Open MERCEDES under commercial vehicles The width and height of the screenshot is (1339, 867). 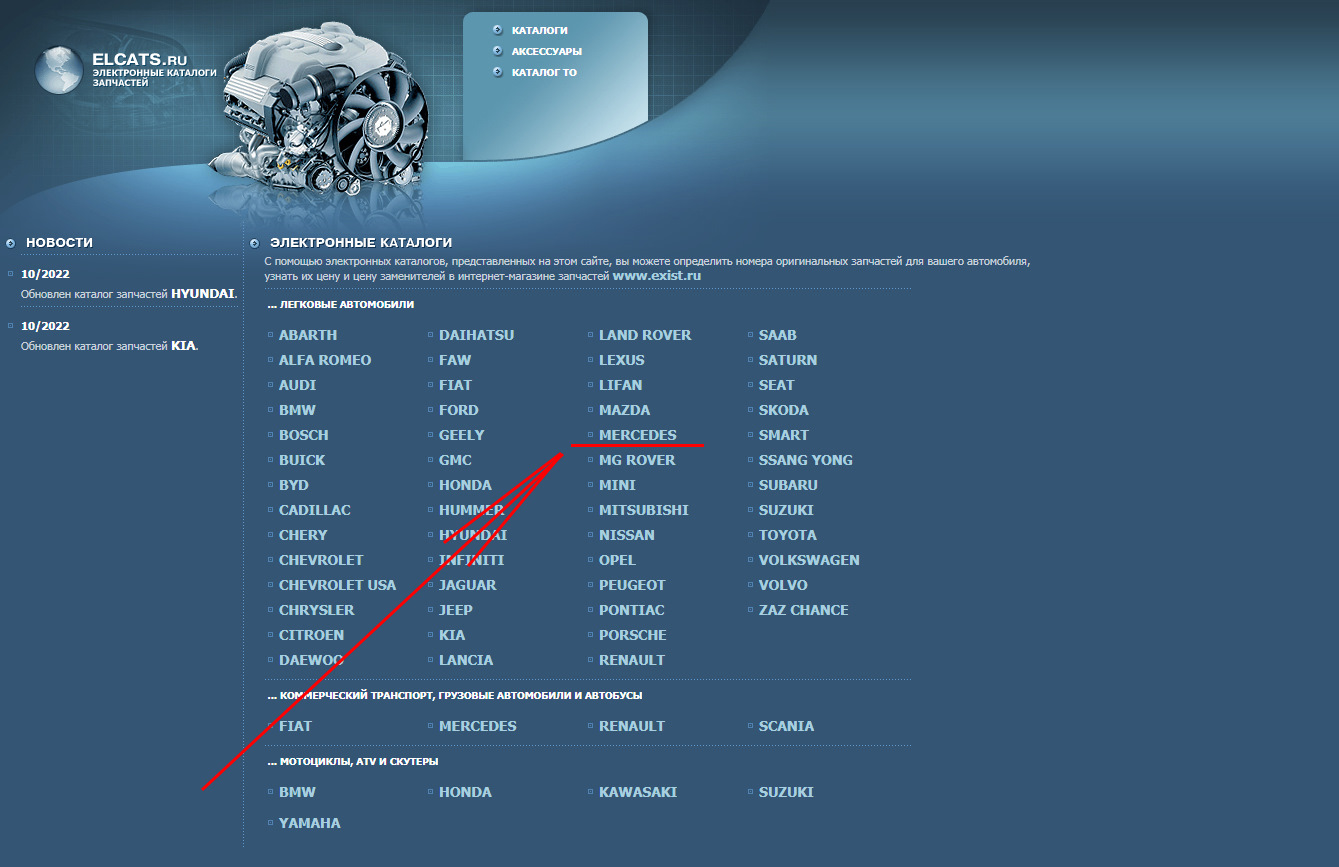[x=478, y=726]
